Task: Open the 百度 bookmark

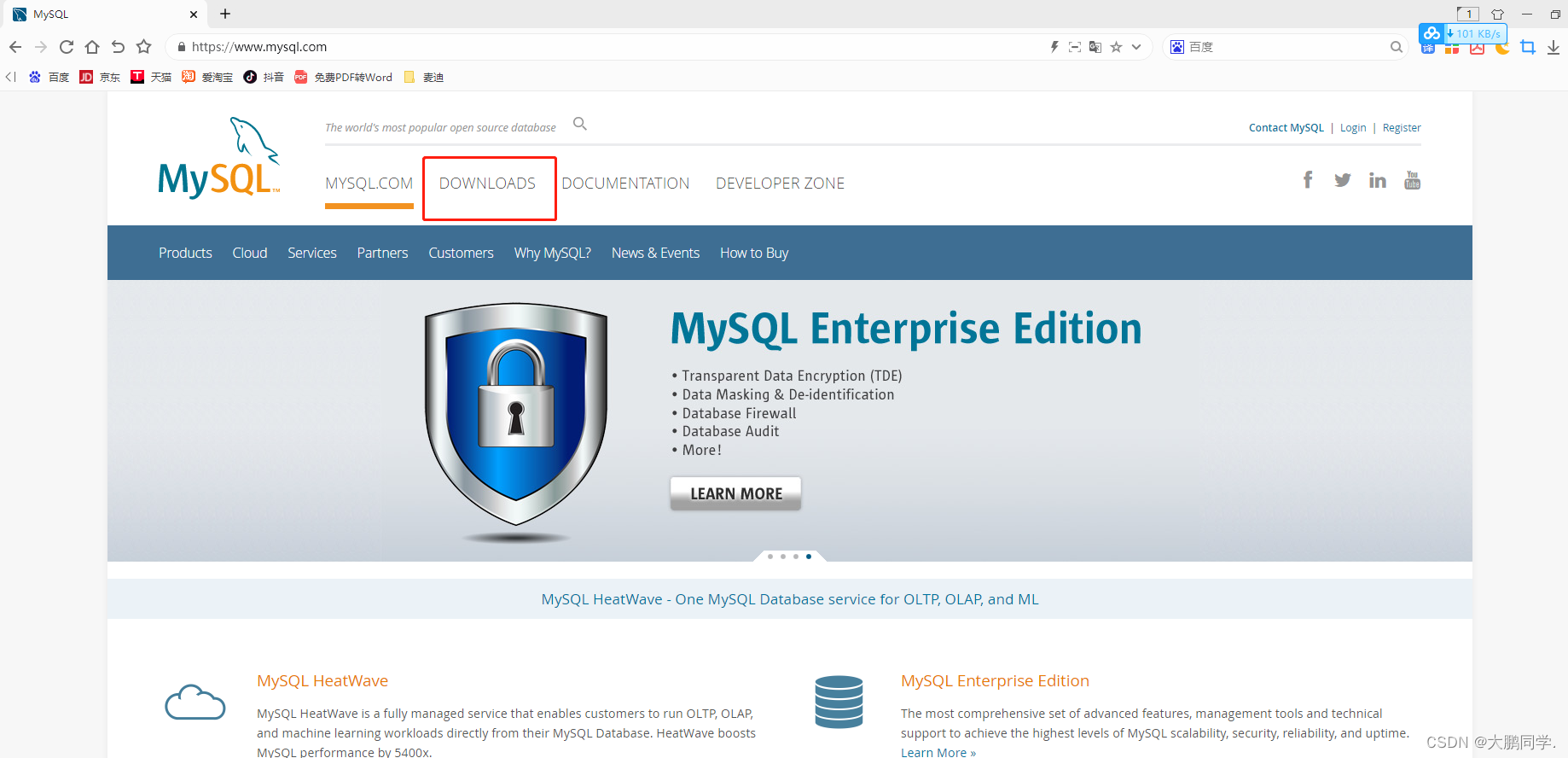Action: coord(49,77)
